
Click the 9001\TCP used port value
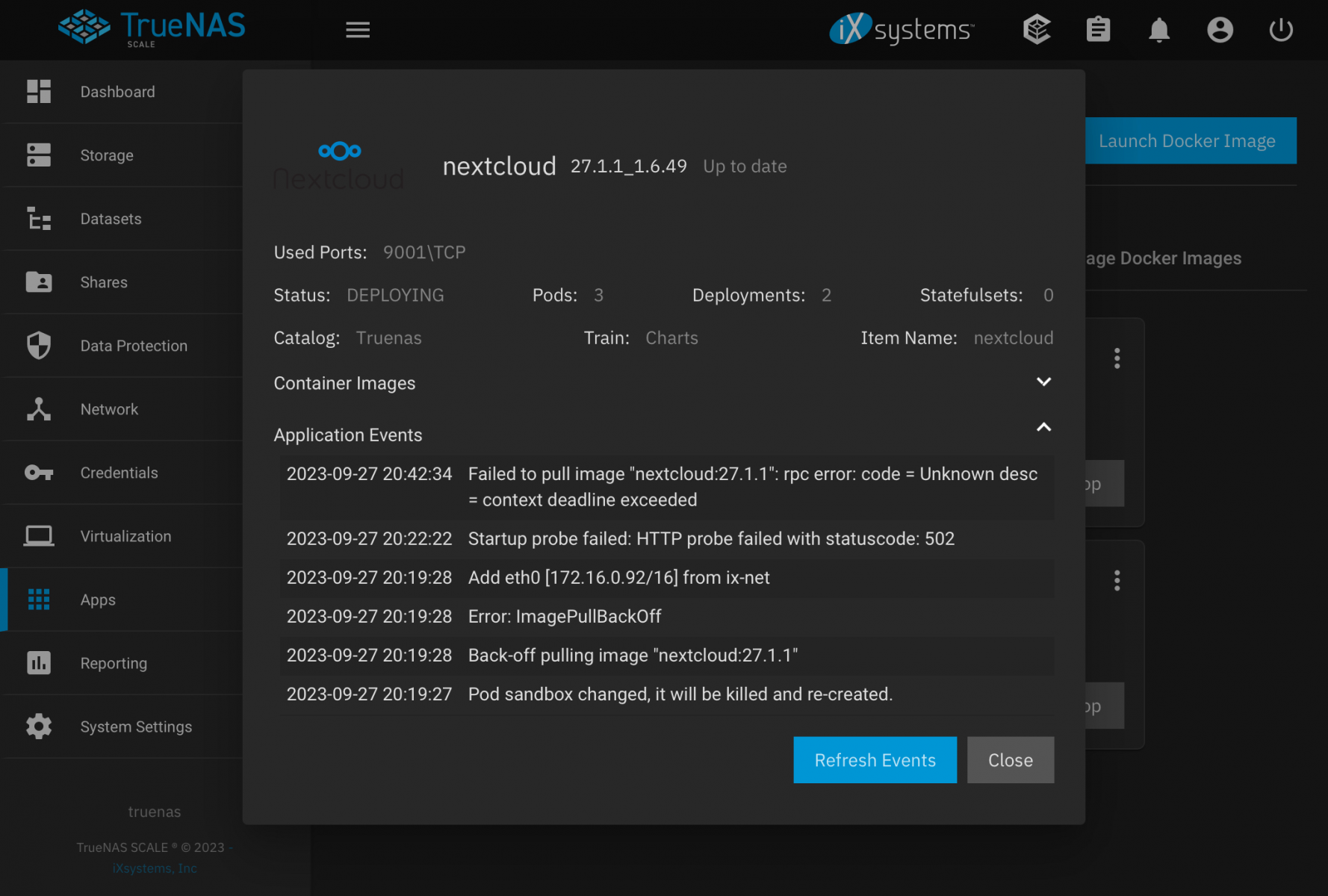pyautogui.click(x=424, y=252)
